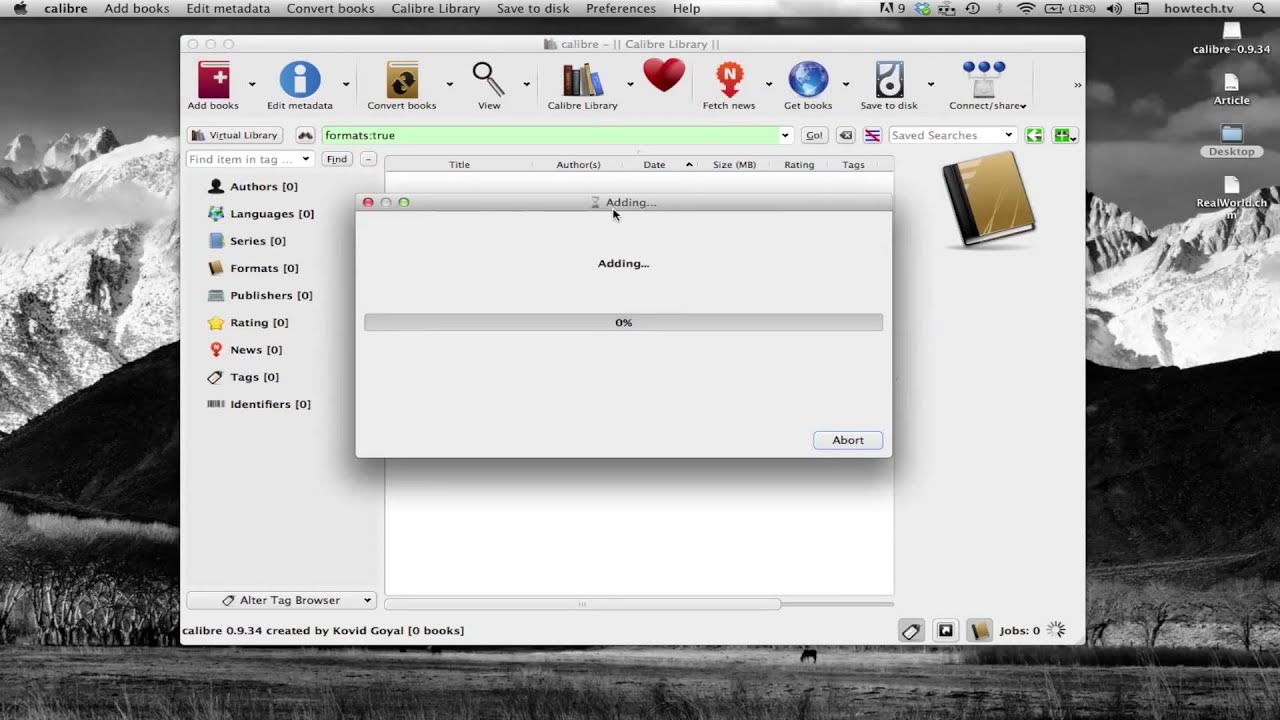Open the Saved Searches combo box
This screenshot has height=720, width=1280.
click(x=952, y=135)
